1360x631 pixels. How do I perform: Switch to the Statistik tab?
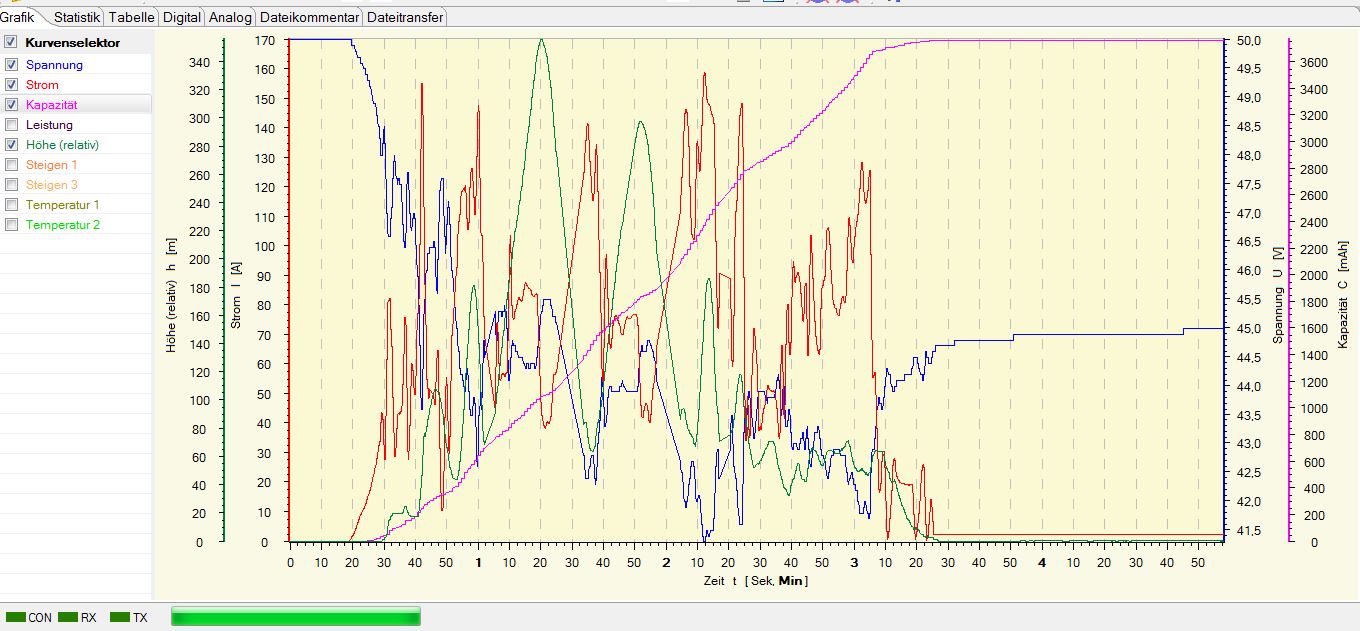click(76, 17)
